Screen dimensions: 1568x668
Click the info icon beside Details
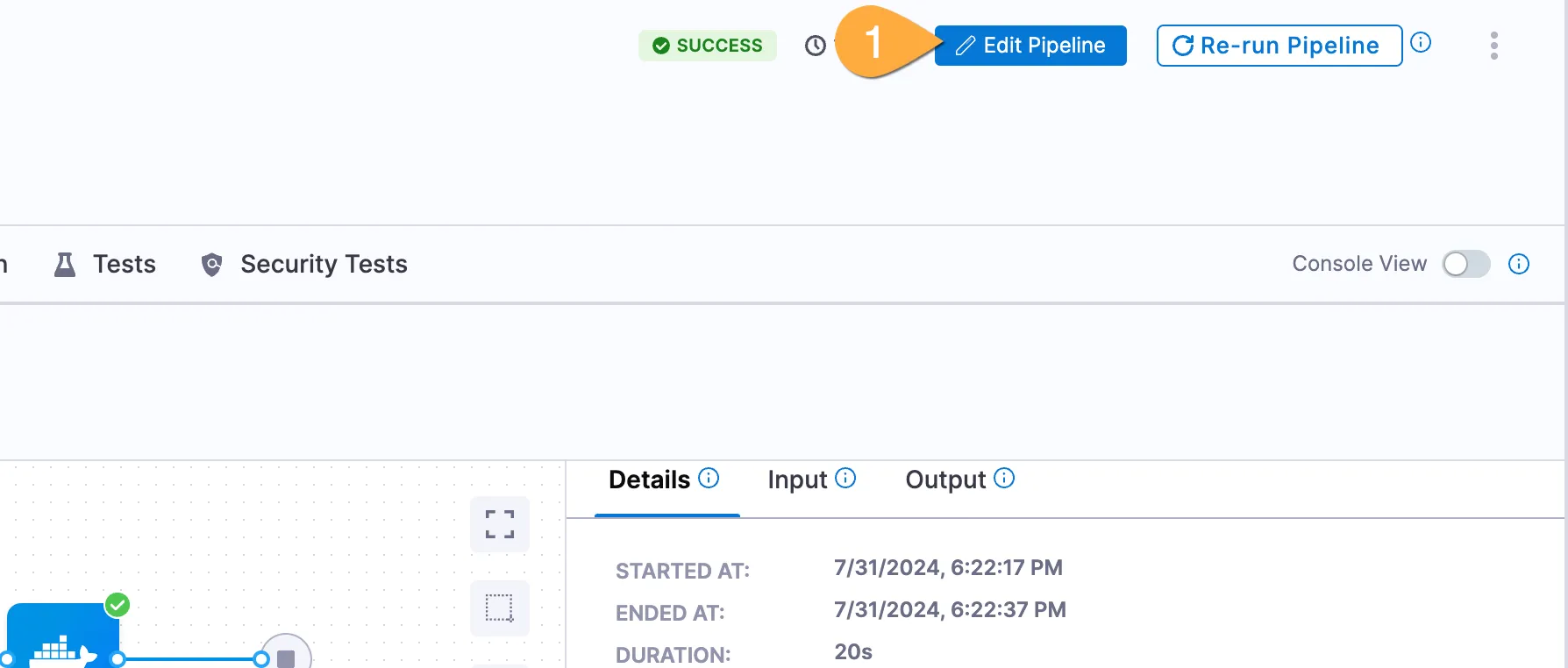click(709, 478)
